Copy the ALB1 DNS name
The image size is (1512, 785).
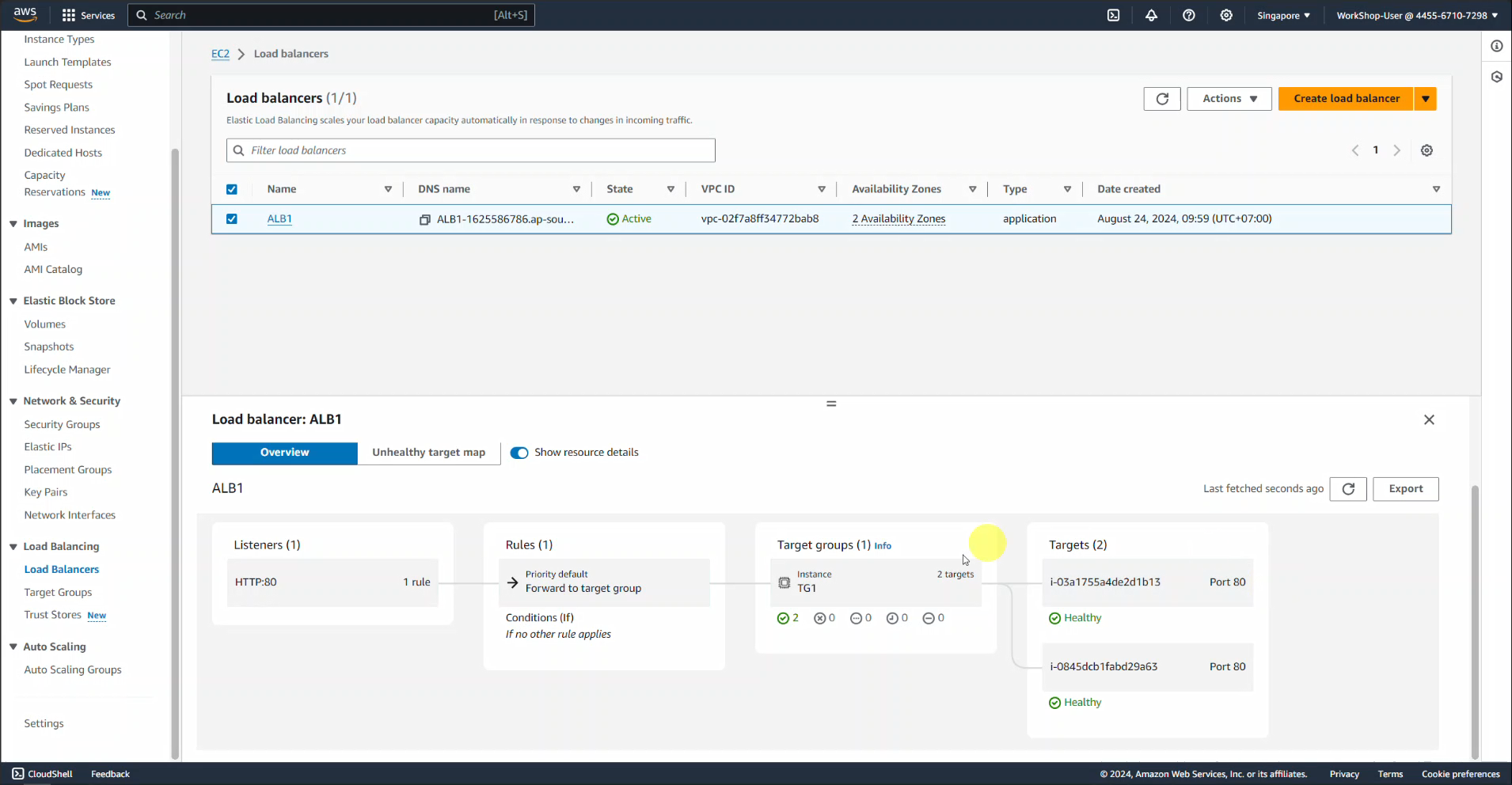coord(425,219)
